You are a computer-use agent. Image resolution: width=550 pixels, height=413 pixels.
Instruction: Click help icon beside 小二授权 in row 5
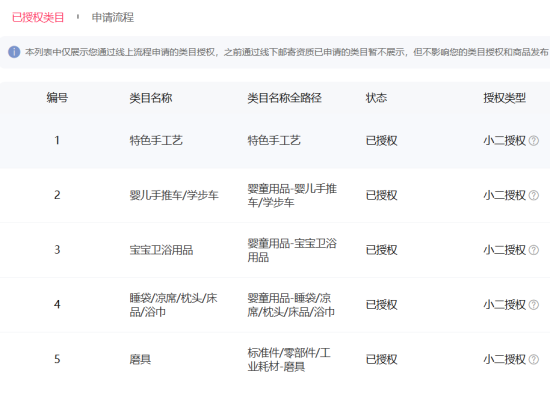[x=534, y=359]
